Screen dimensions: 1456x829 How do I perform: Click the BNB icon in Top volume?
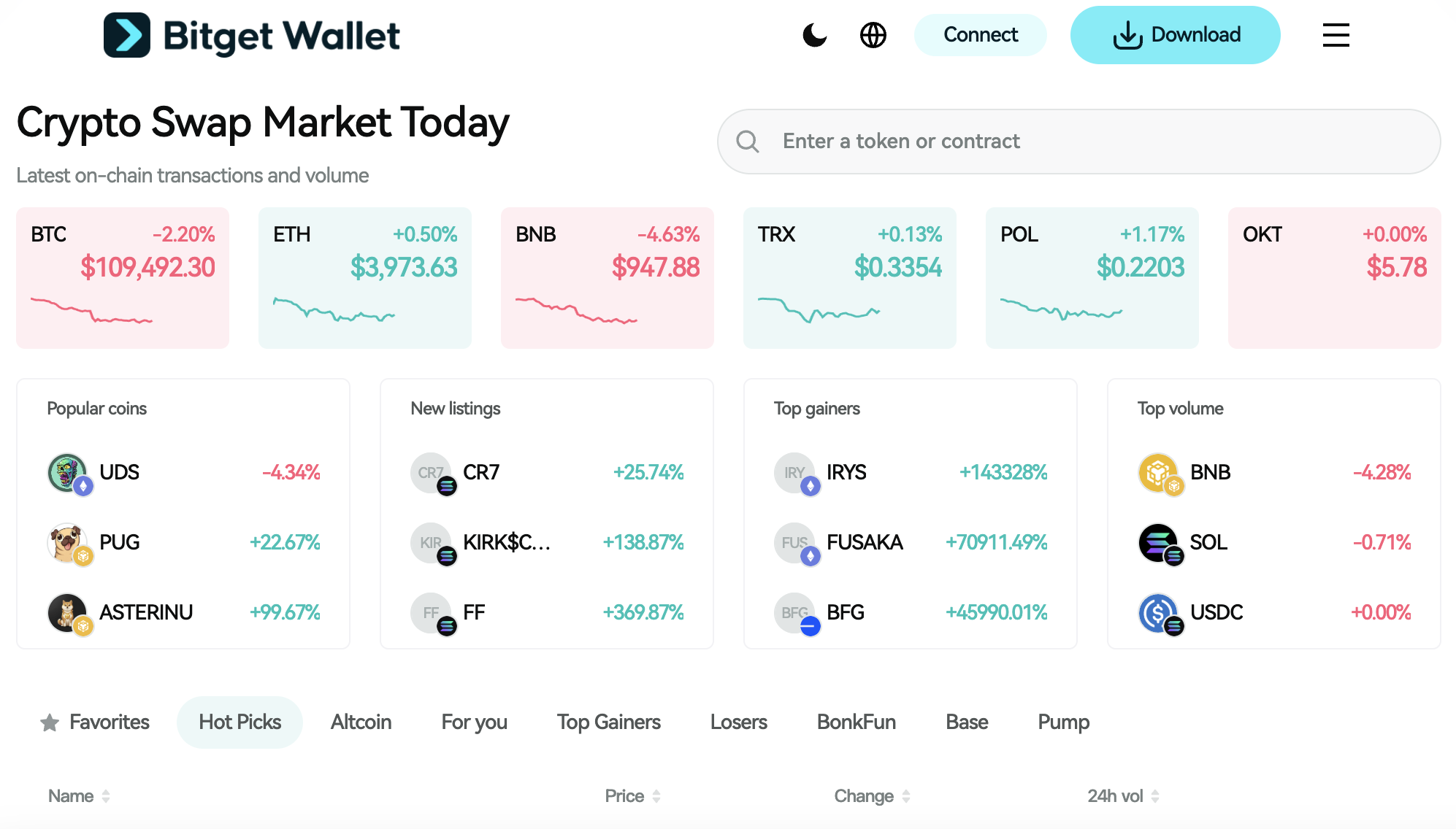pos(1158,473)
